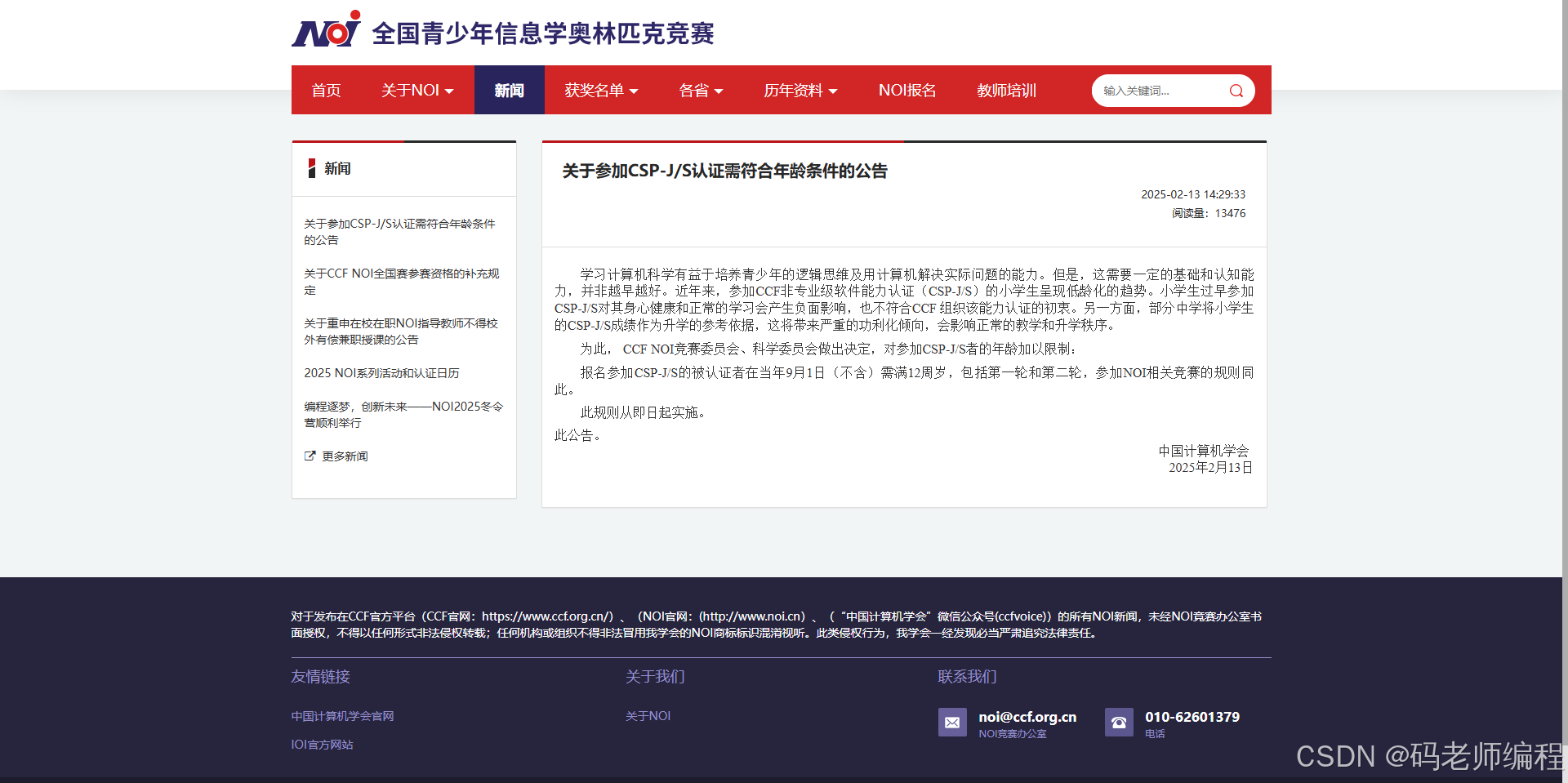Click the email envelope icon in the footer

pos(952,723)
